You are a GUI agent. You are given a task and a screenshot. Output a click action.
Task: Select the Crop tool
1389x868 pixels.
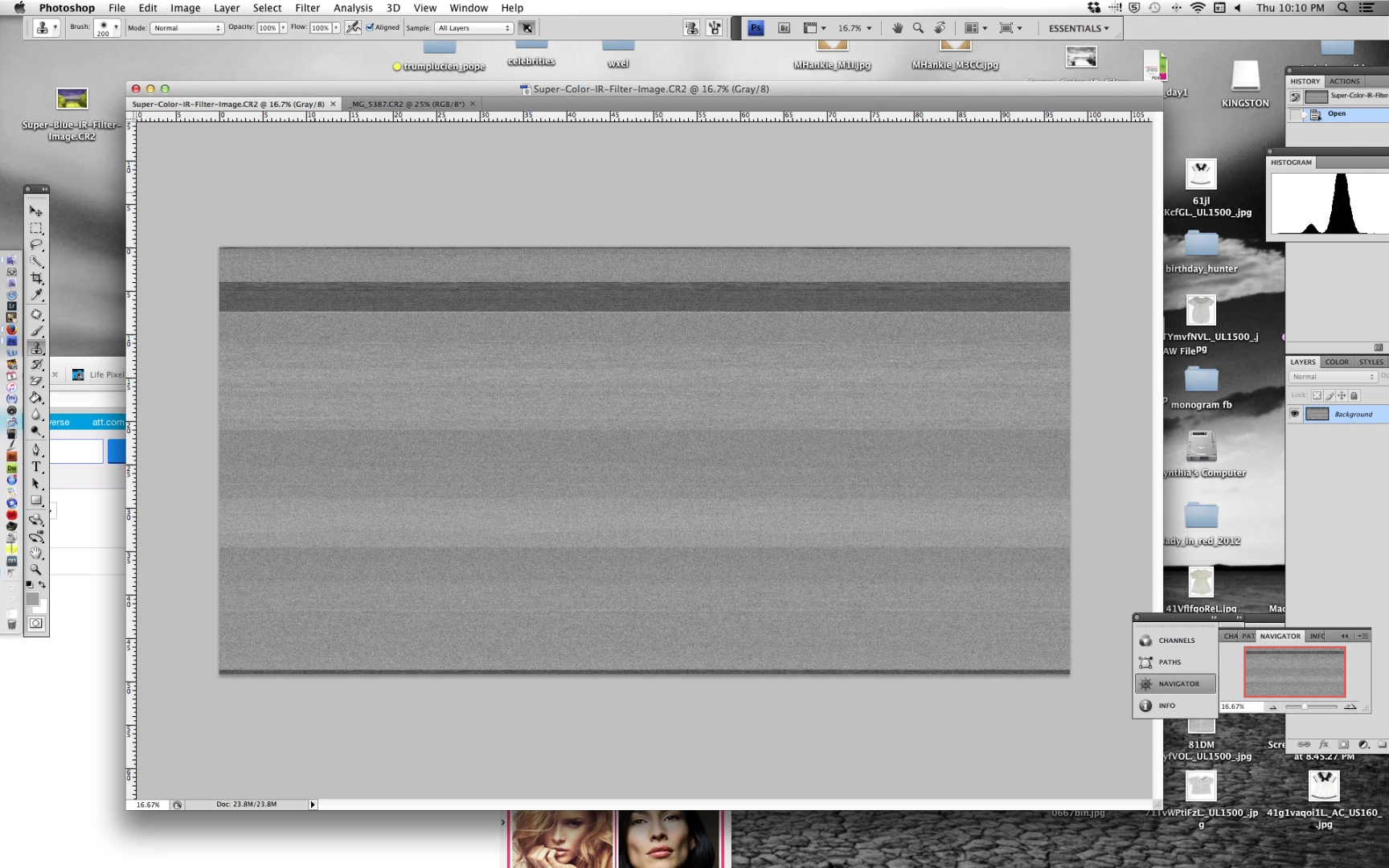pyautogui.click(x=36, y=278)
